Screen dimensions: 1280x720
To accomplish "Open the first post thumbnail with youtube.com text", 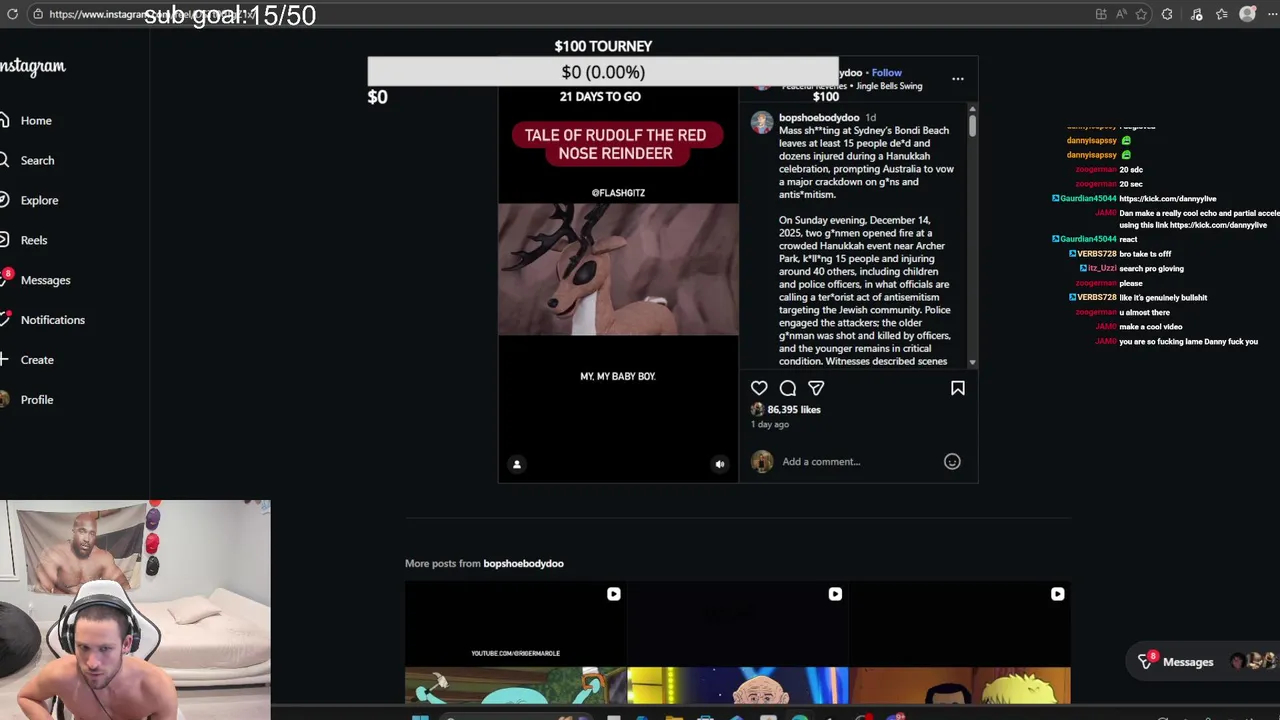I will (x=515, y=643).
